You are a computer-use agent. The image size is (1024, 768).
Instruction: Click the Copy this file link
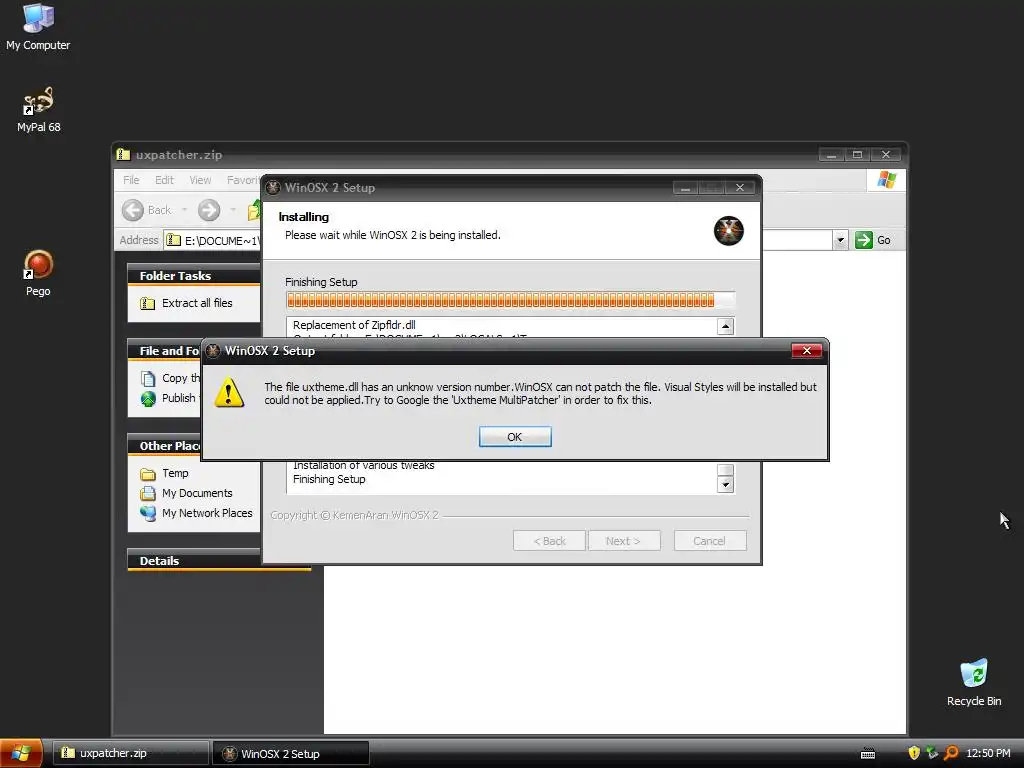click(x=181, y=378)
